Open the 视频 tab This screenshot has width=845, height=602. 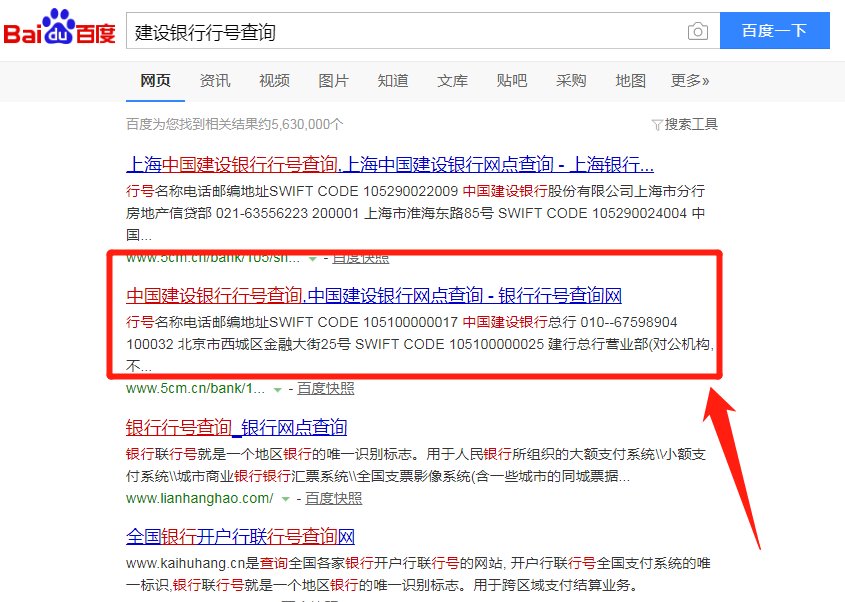[x=274, y=81]
